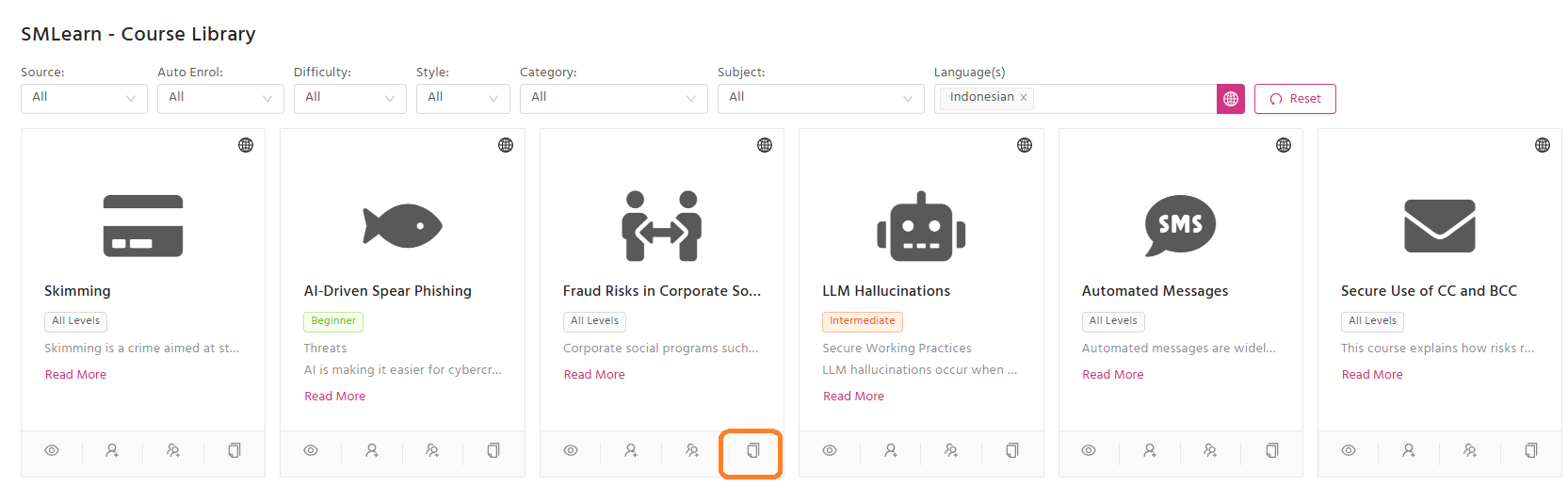Screen dimensions: 1568x487
Task: Copy the Fraud Risks in Corporate course
Action: [x=752, y=451]
